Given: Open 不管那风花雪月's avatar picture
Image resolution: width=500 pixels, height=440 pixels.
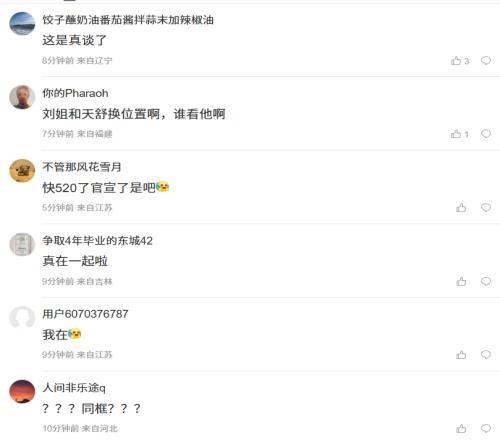Looking at the screenshot, I should [22, 171].
